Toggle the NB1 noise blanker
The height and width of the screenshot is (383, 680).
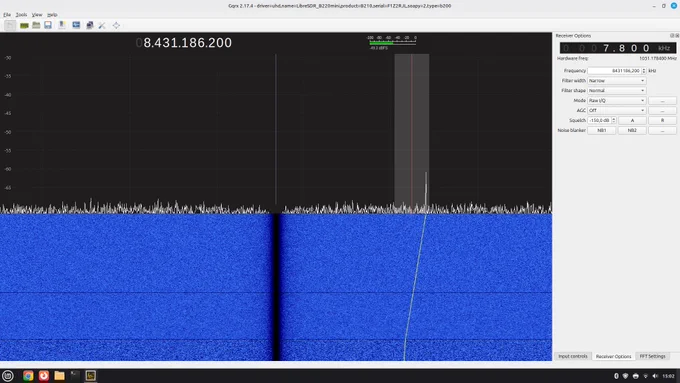click(x=602, y=130)
